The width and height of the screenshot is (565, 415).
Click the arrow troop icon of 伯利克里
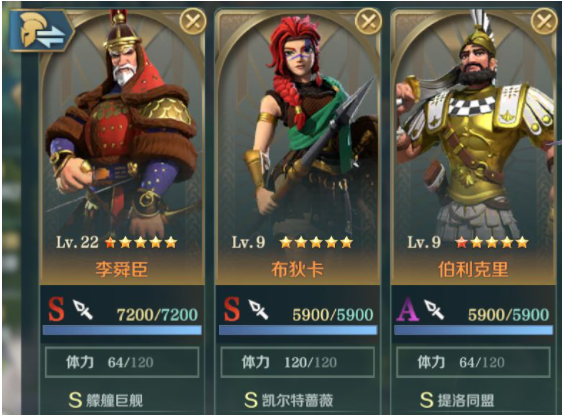click(434, 309)
